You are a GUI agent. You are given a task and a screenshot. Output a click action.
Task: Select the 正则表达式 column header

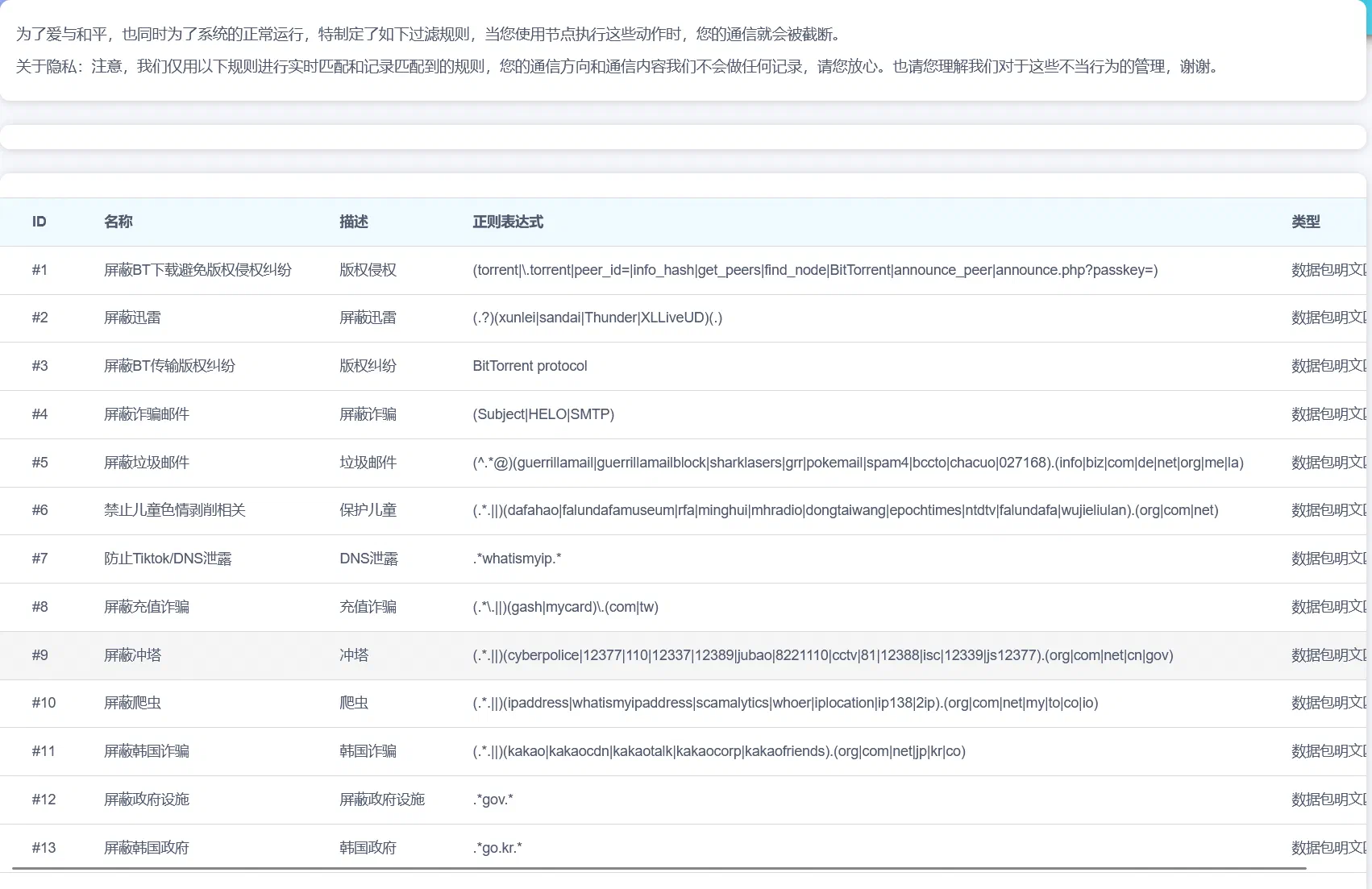pyautogui.click(x=508, y=222)
